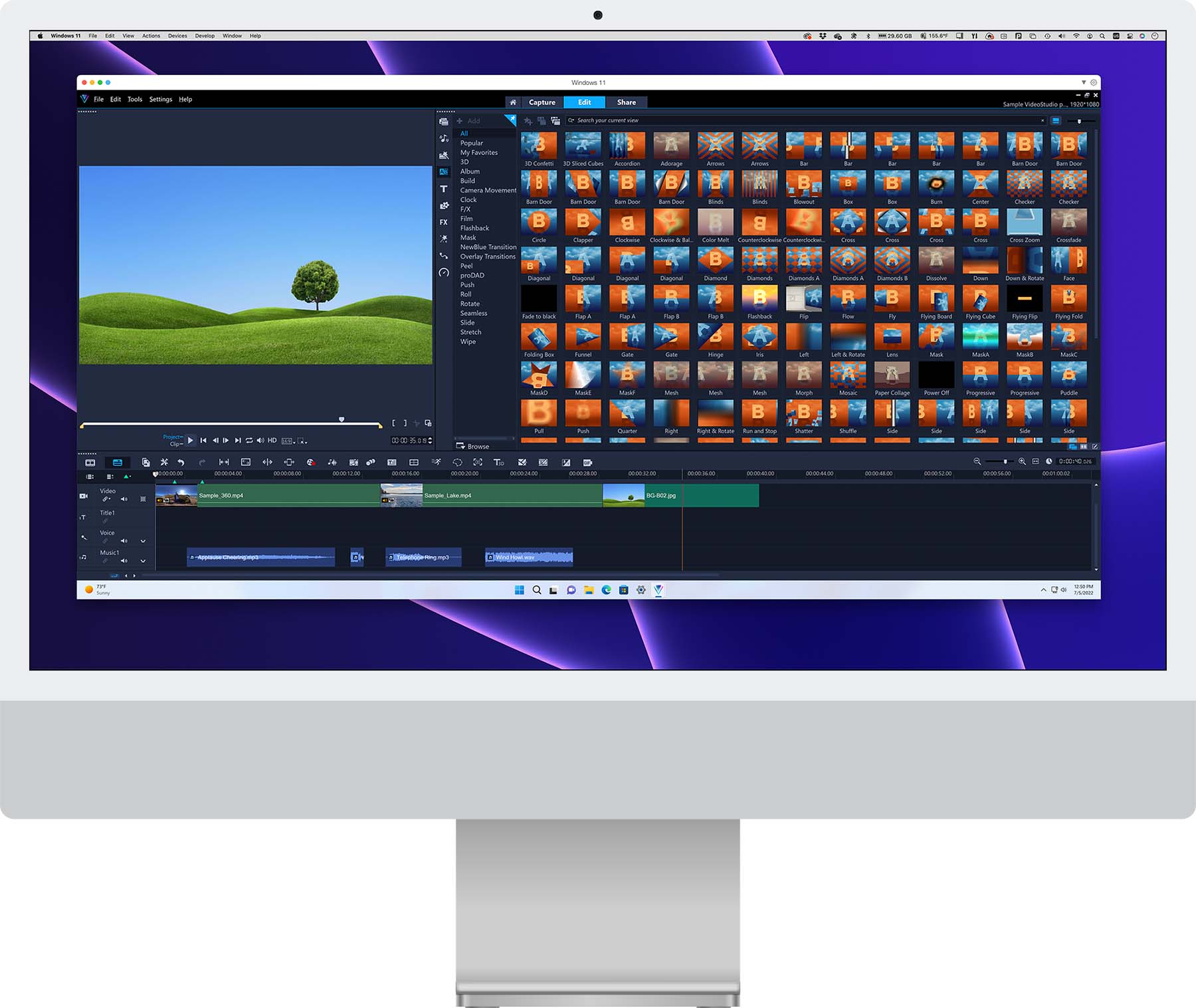
Task: Open the 16:9 aspect ratio dropdown in the player
Action: [x=286, y=440]
